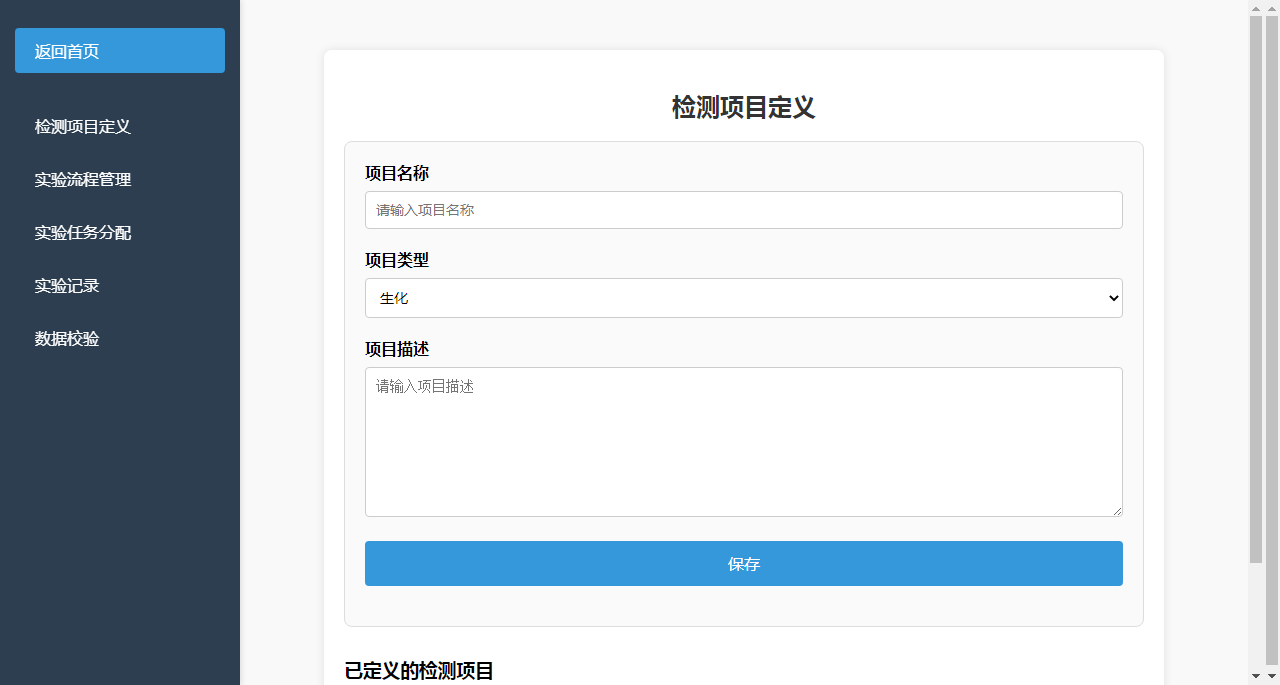1280x685 pixels.
Task: Select the 实验任务分配 sidebar item
Action: pyautogui.click(x=120, y=233)
